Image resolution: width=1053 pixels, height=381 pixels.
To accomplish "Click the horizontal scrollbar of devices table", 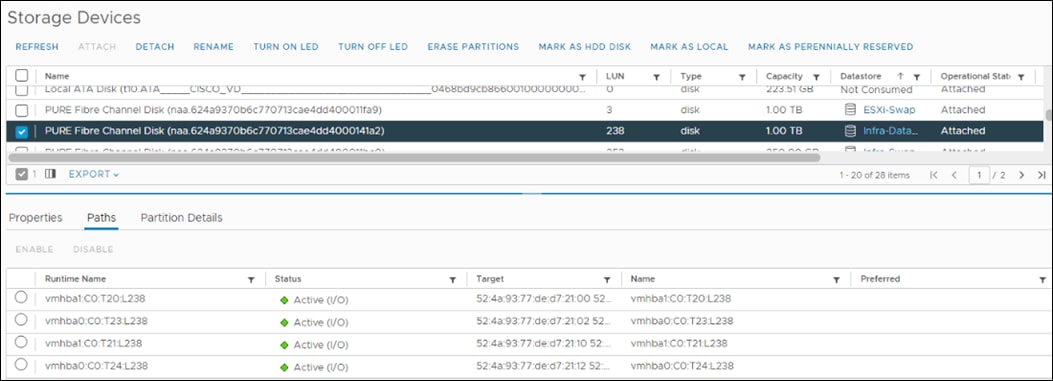I will coord(414,158).
